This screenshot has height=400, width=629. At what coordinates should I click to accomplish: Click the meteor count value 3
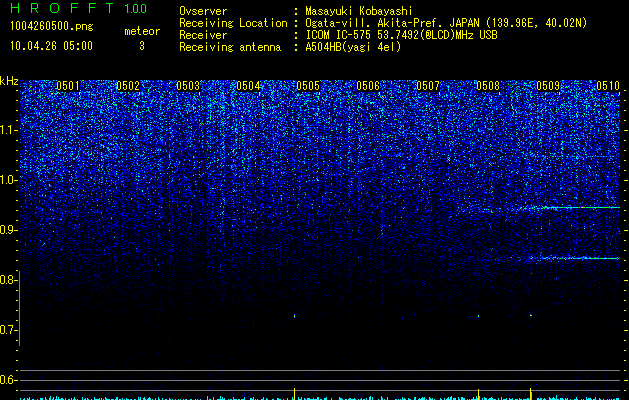tap(142, 46)
